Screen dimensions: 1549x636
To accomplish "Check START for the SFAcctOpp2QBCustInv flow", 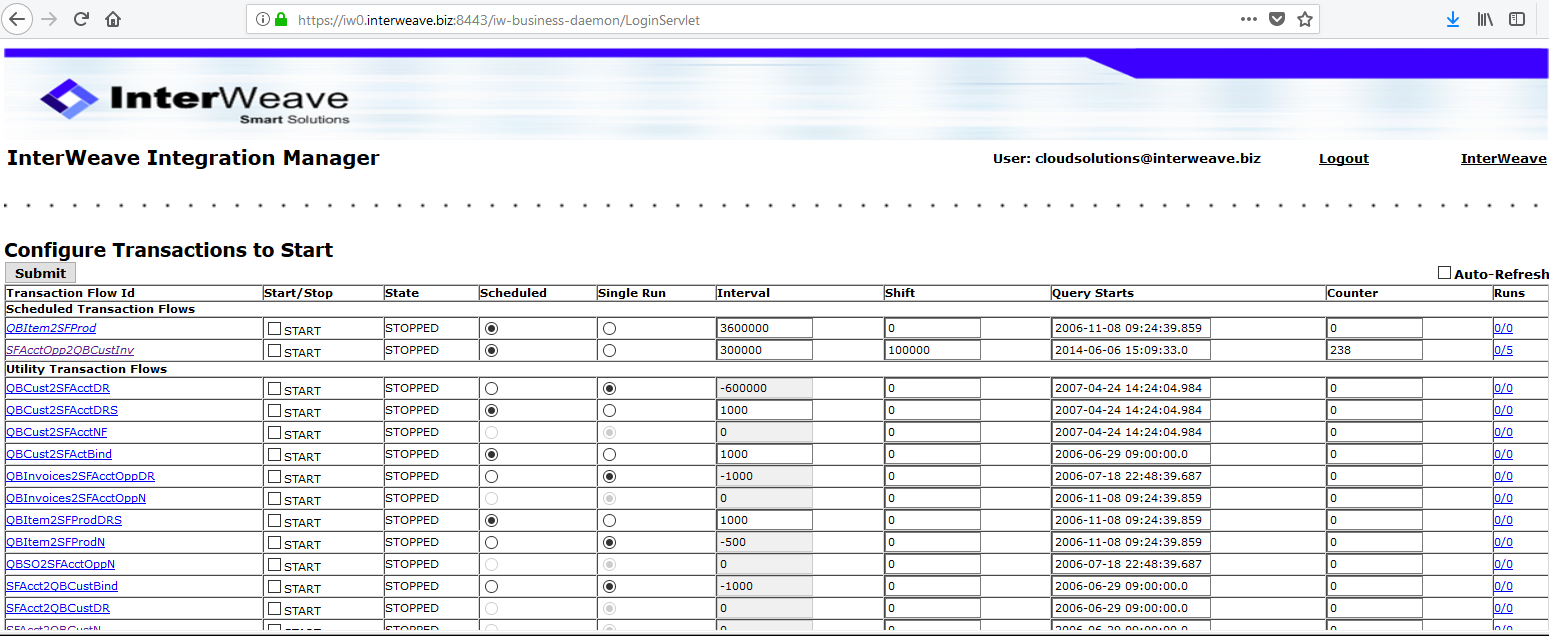I will (274, 350).
